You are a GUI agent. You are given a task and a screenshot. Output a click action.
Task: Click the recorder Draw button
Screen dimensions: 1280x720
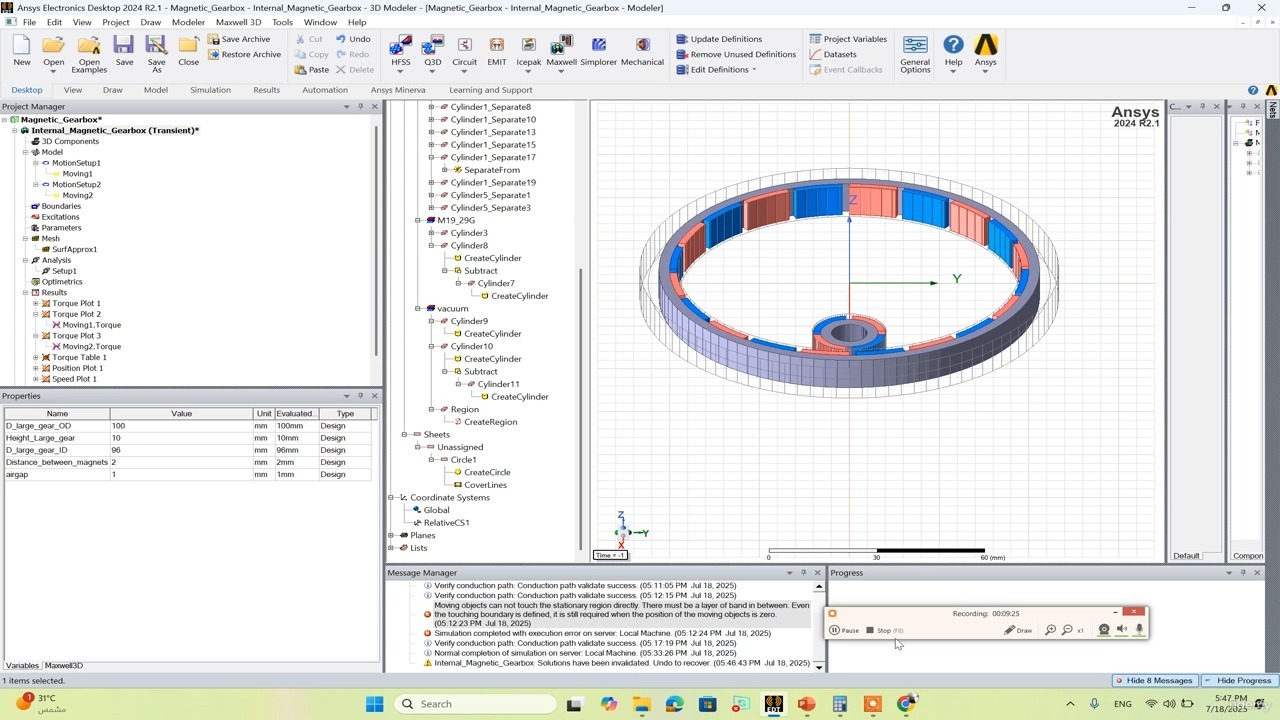click(1018, 630)
